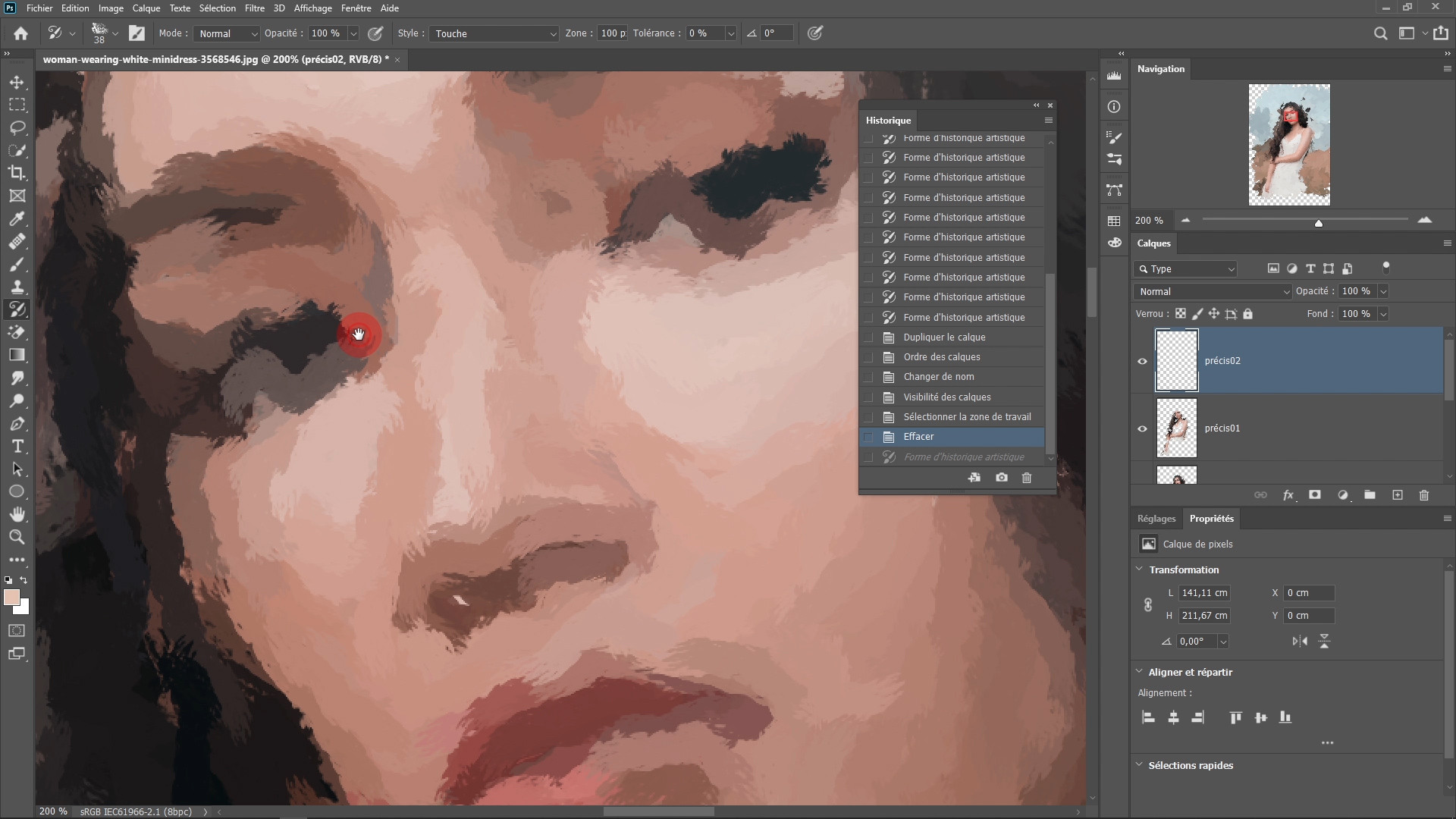Open the Style Touche dropdown
The width and height of the screenshot is (1456, 819).
pos(494,33)
